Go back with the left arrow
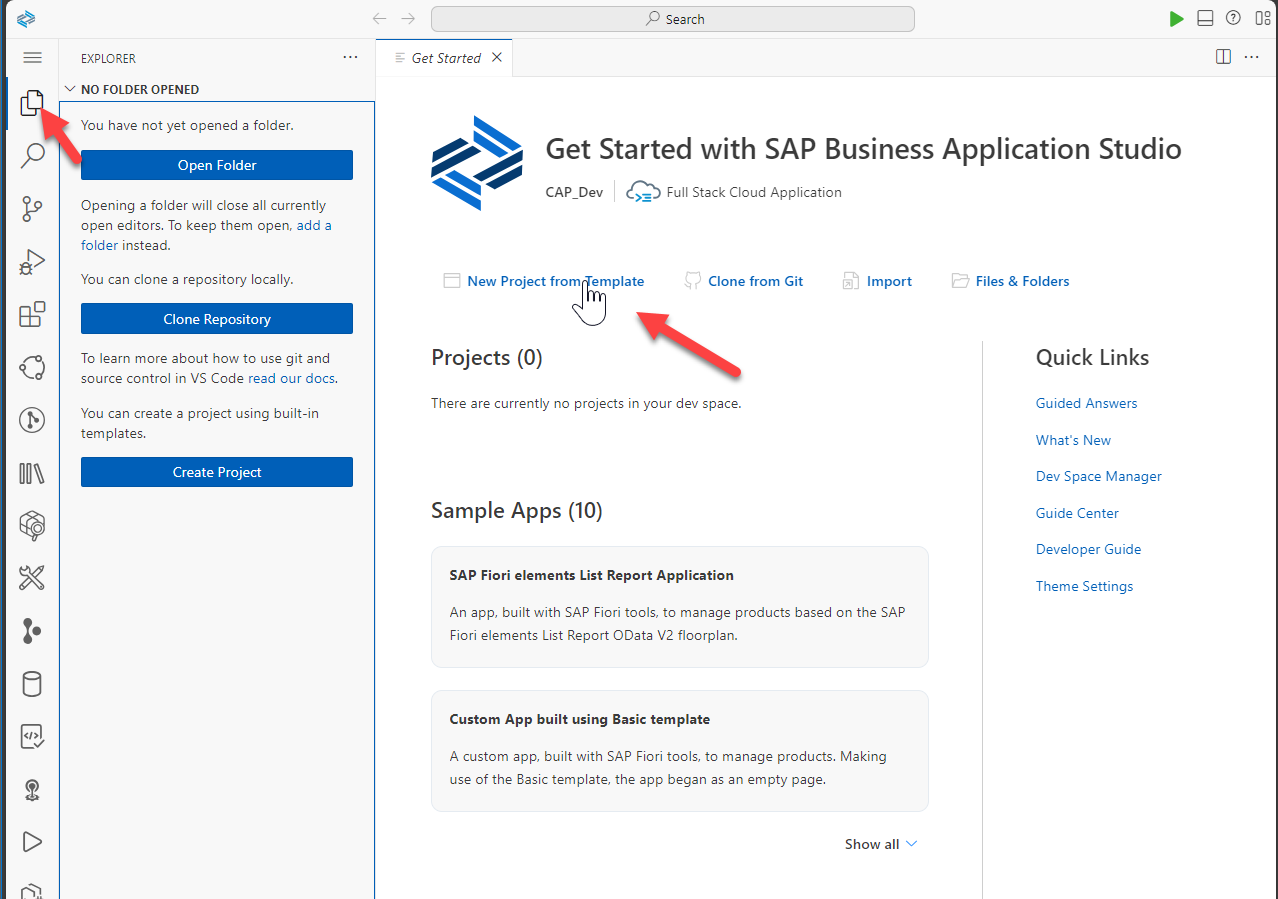Screen dimensions: 1278x899 tap(379, 18)
